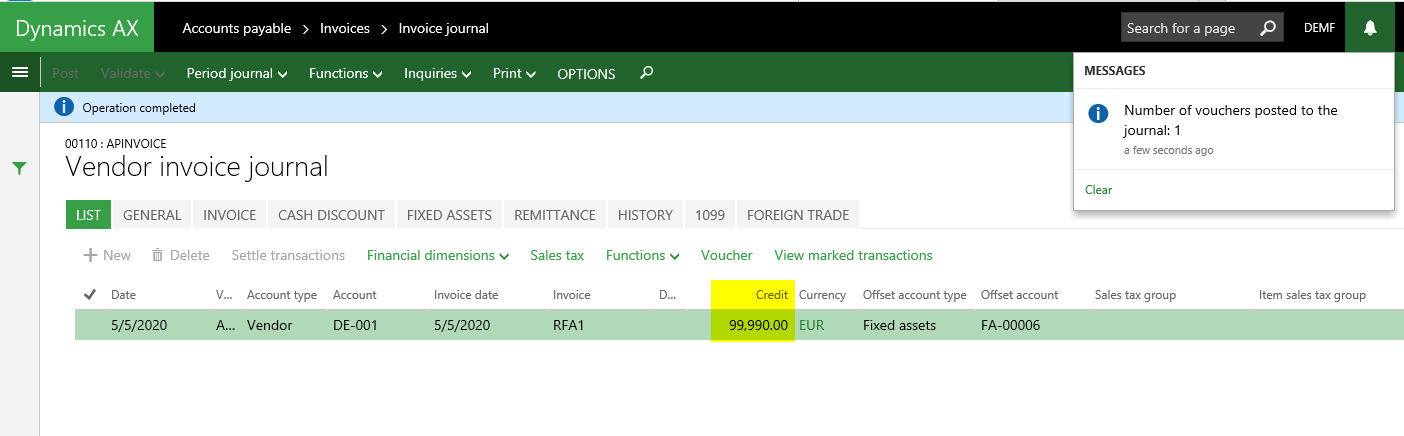Viewport: 1404px width, 436px height.
Task: Click the plus New line button
Action: [x=107, y=255]
